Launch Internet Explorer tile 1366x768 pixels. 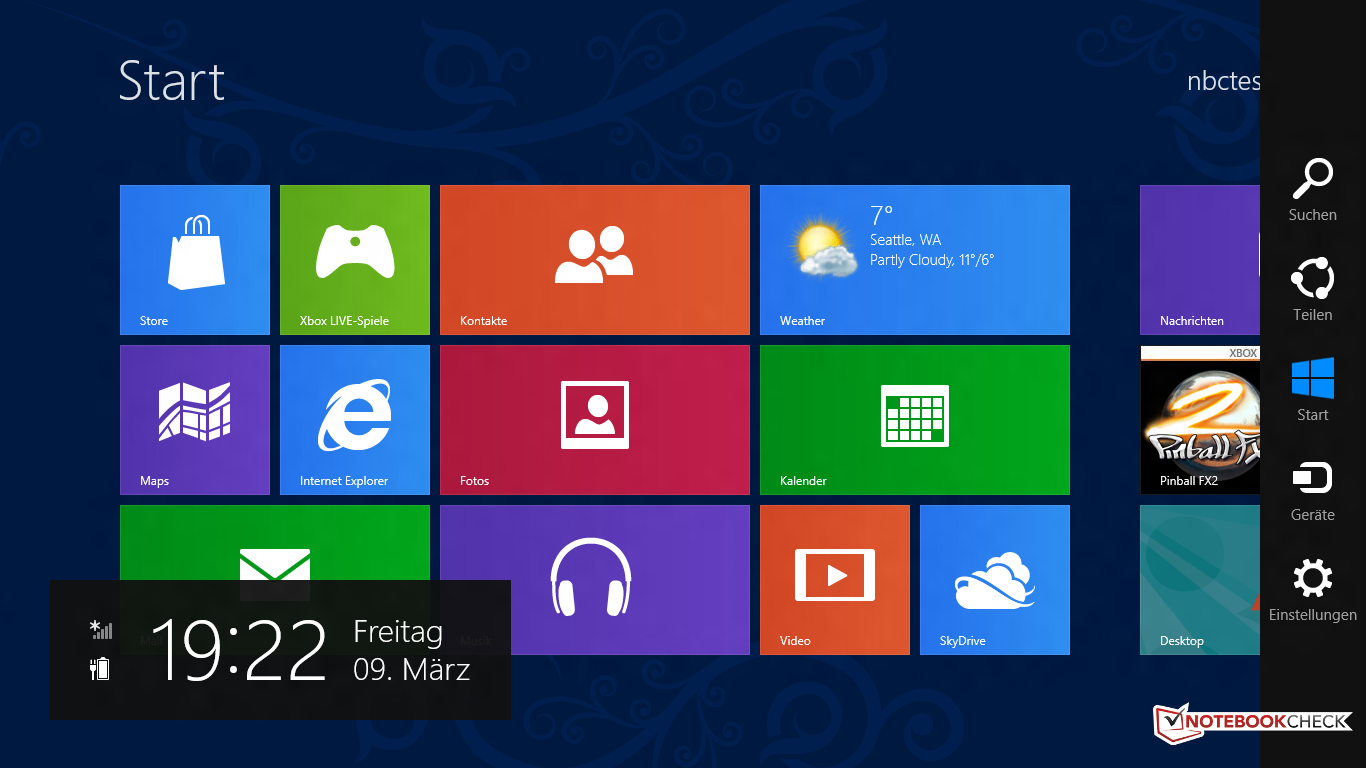tap(355, 420)
